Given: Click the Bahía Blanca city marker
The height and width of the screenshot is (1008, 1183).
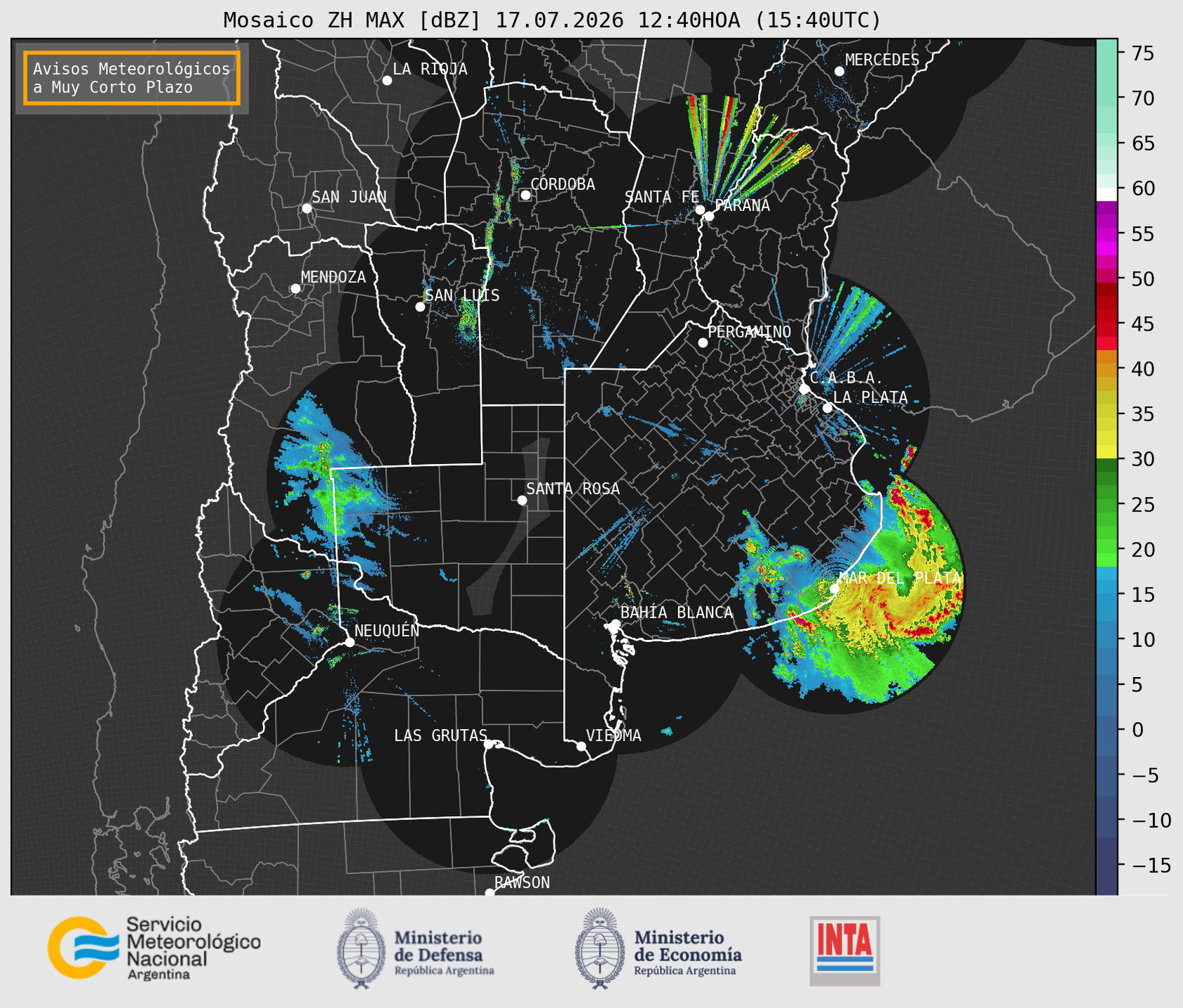Looking at the screenshot, I should point(615,624).
